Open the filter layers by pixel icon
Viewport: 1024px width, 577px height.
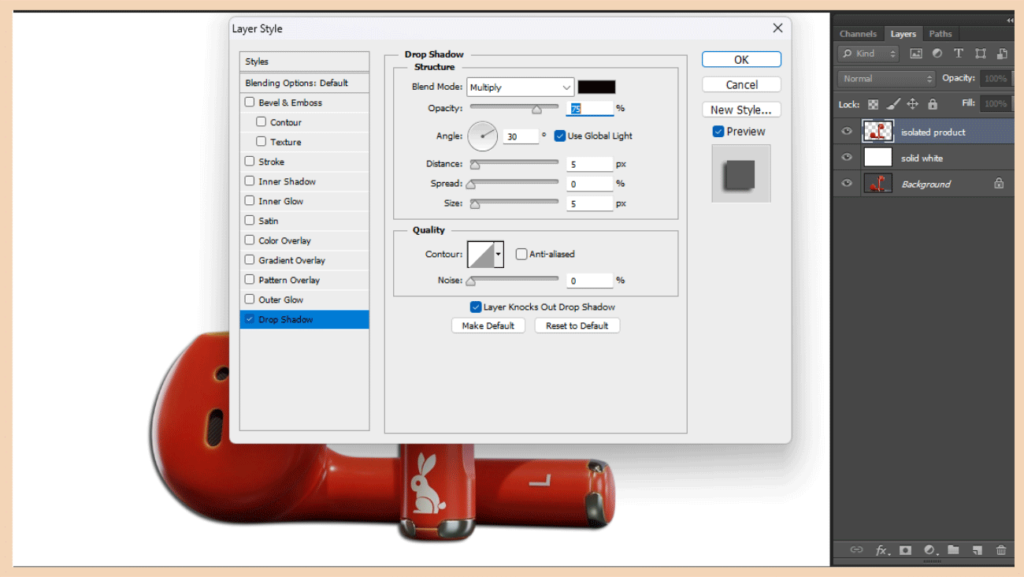[915, 53]
